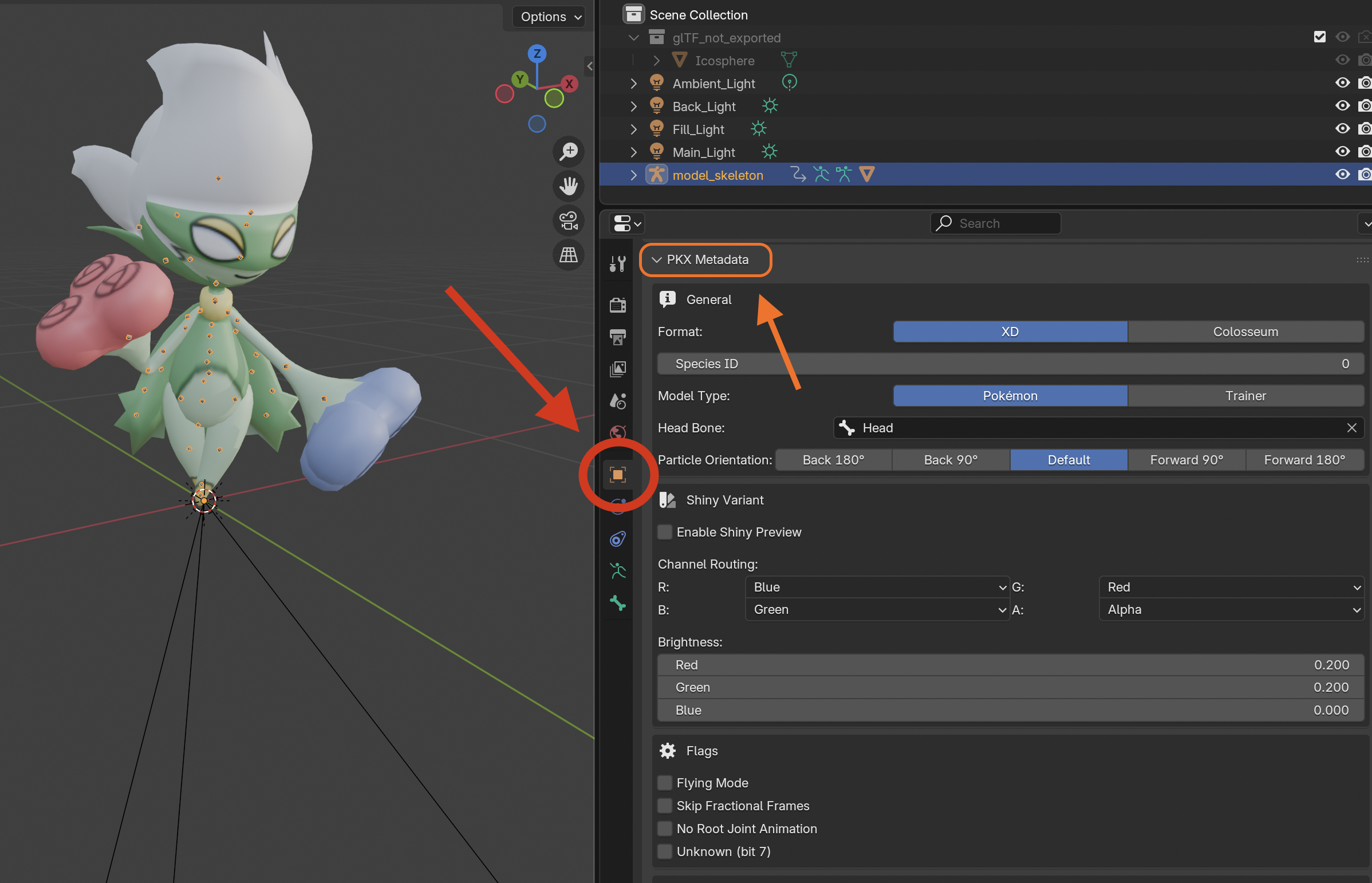Set Format to Colosseum
The image size is (1372, 883).
coord(1245,332)
